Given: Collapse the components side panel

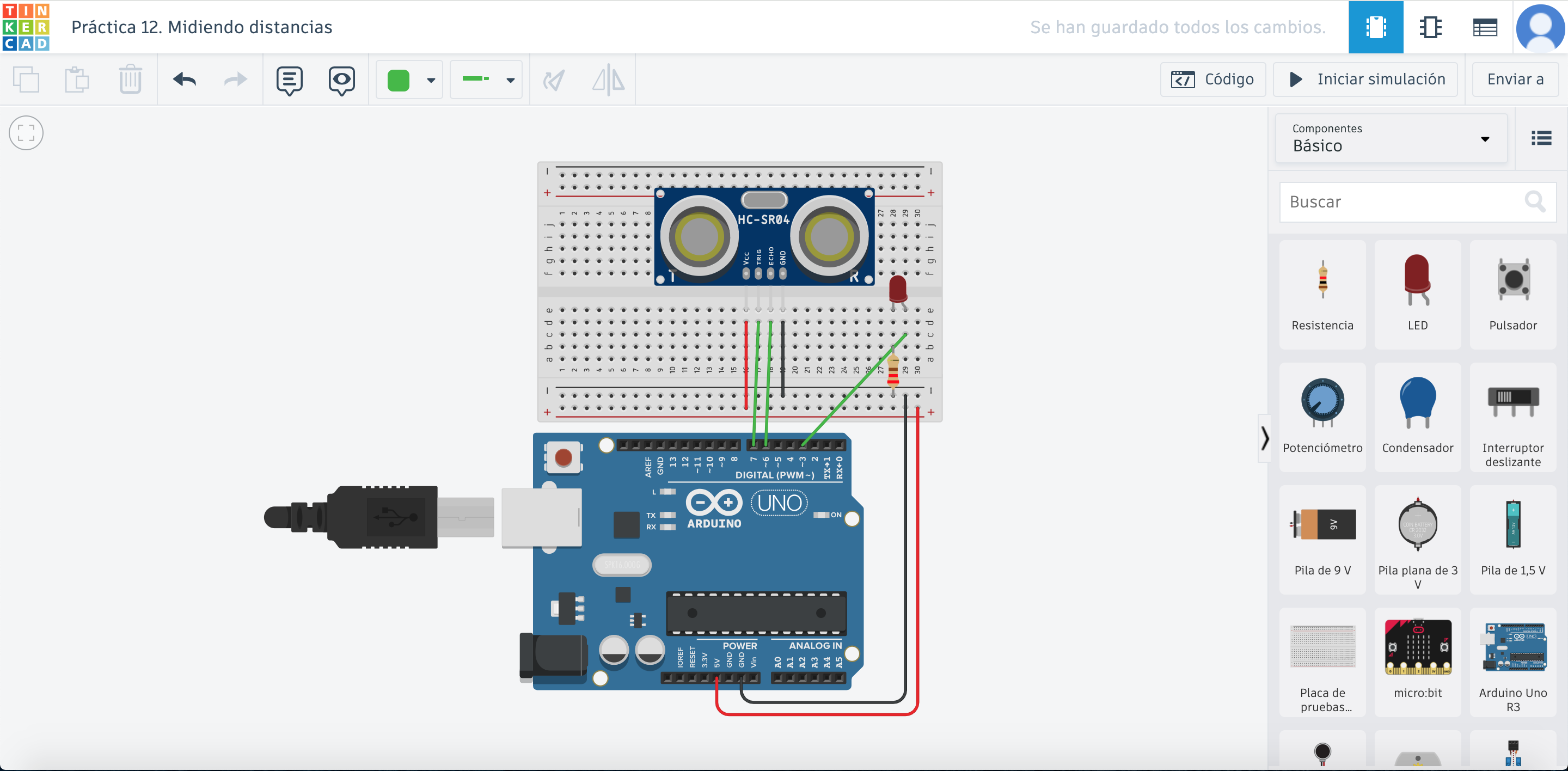Looking at the screenshot, I should (1264, 438).
